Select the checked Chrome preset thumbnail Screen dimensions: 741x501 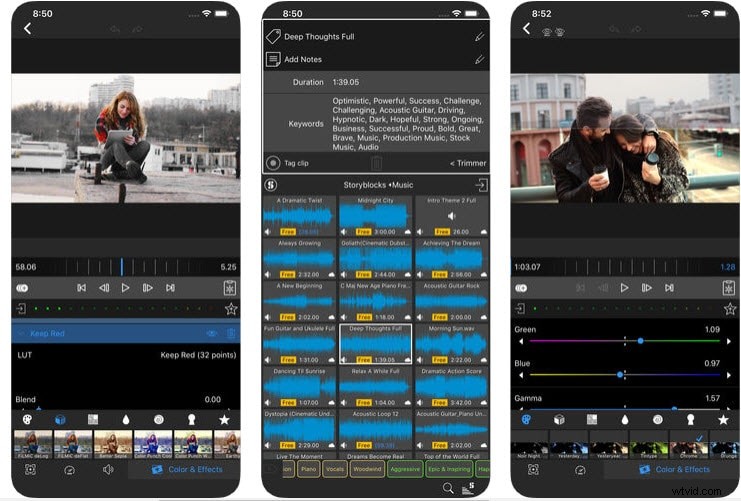(x=689, y=445)
